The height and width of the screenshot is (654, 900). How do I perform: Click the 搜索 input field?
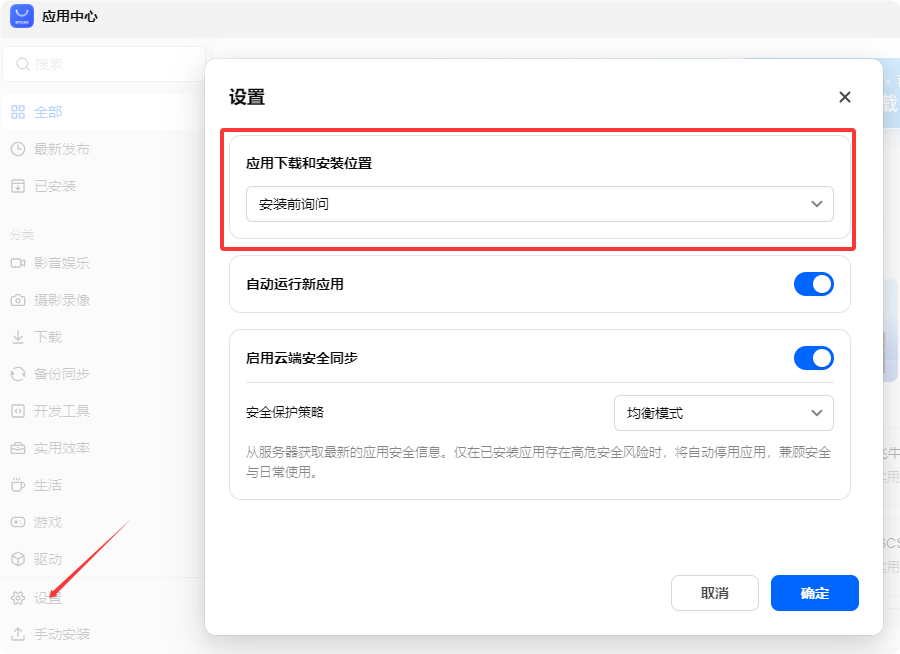tap(104, 64)
